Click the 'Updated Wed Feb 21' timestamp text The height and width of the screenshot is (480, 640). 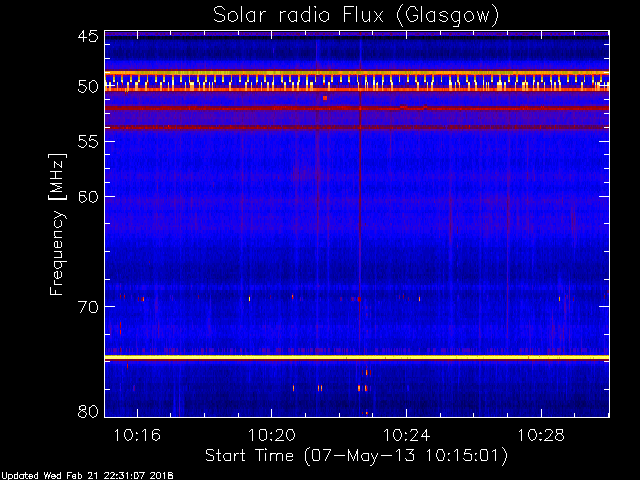click(88, 474)
